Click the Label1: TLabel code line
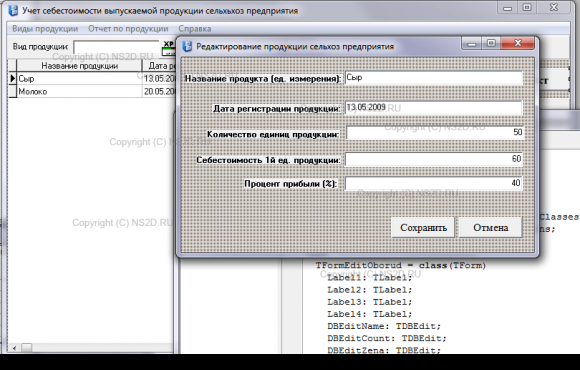Image resolution: width=580 pixels, height=370 pixels. click(x=370, y=278)
